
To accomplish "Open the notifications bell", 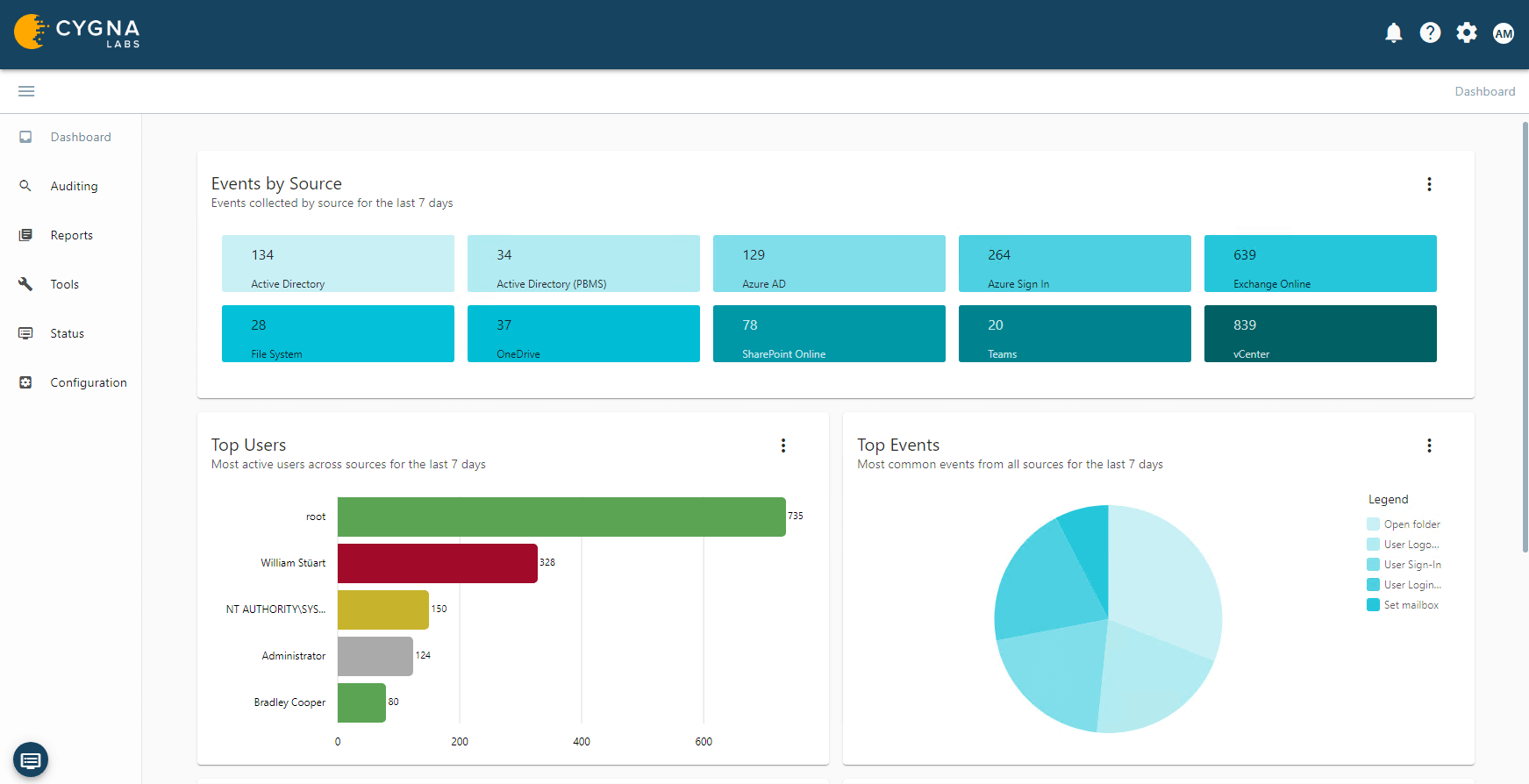I will (1393, 33).
